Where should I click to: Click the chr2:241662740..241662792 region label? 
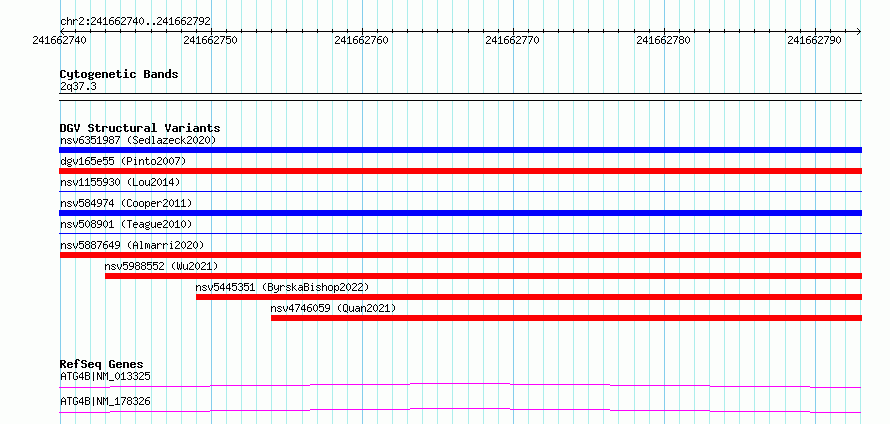click(x=135, y=21)
